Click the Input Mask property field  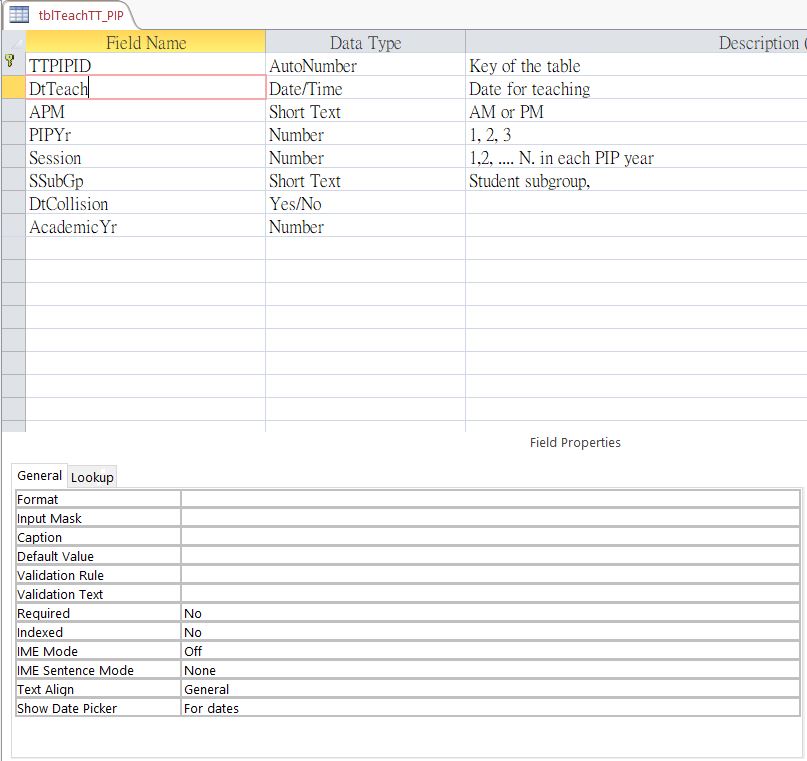pyautogui.click(x=490, y=518)
